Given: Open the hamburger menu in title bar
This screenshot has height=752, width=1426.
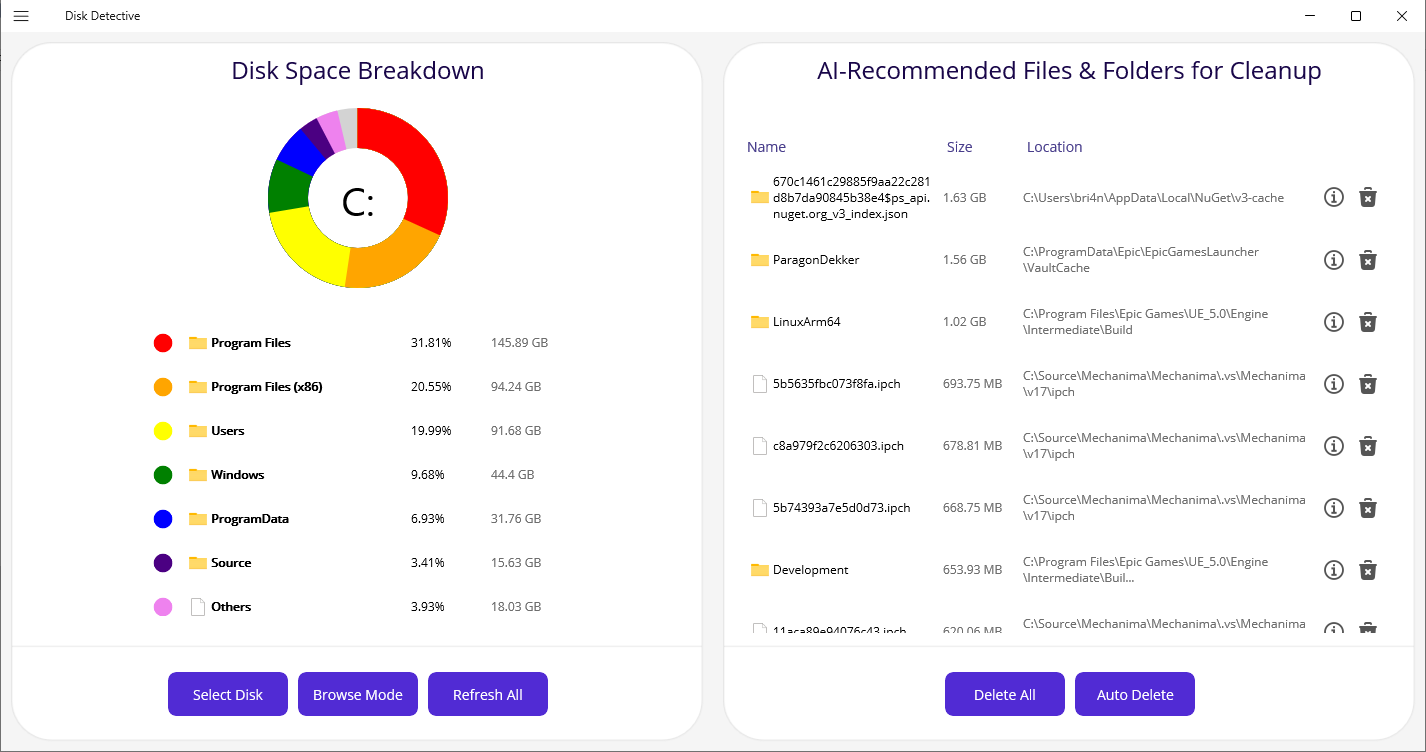Looking at the screenshot, I should tap(21, 16).
